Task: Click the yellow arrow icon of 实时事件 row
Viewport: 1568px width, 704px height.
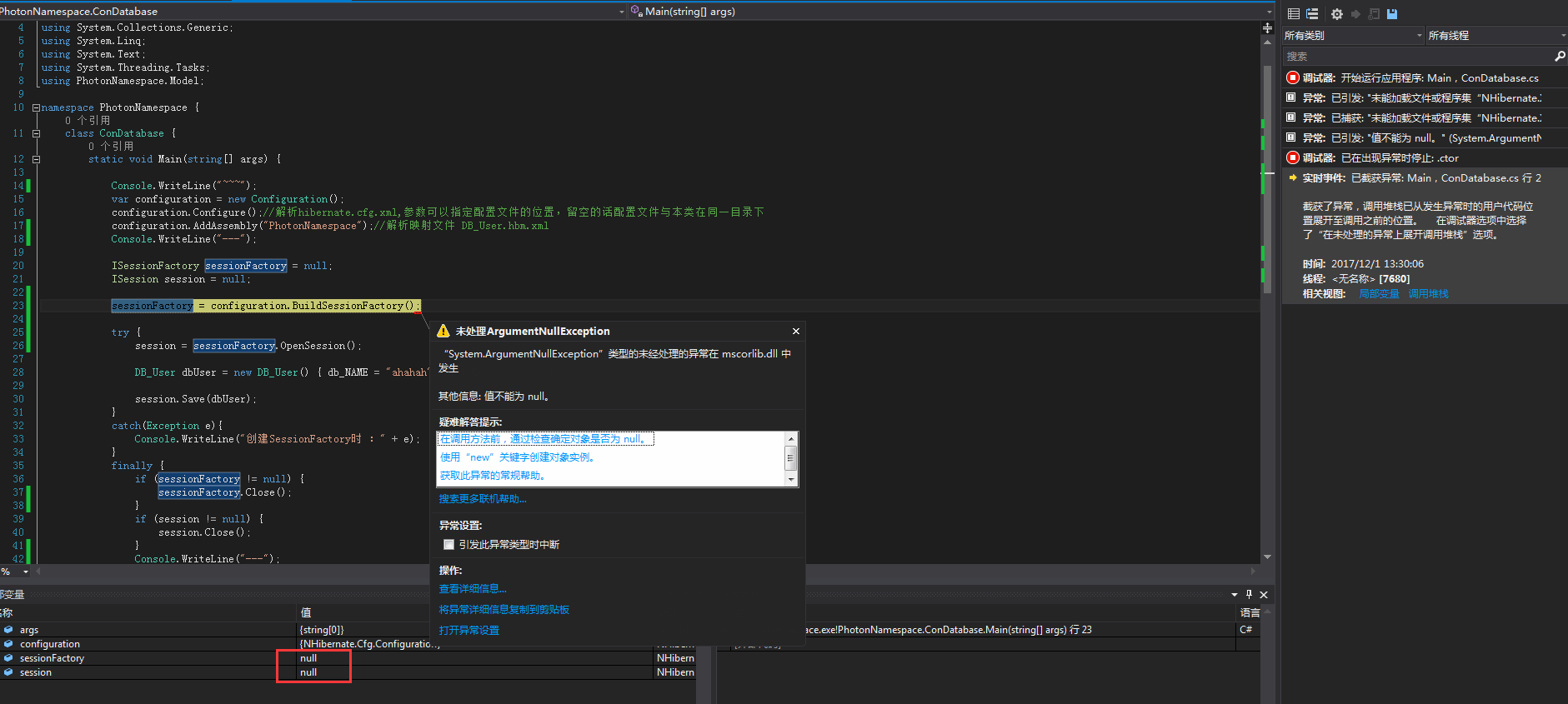Action: pos(1293,177)
